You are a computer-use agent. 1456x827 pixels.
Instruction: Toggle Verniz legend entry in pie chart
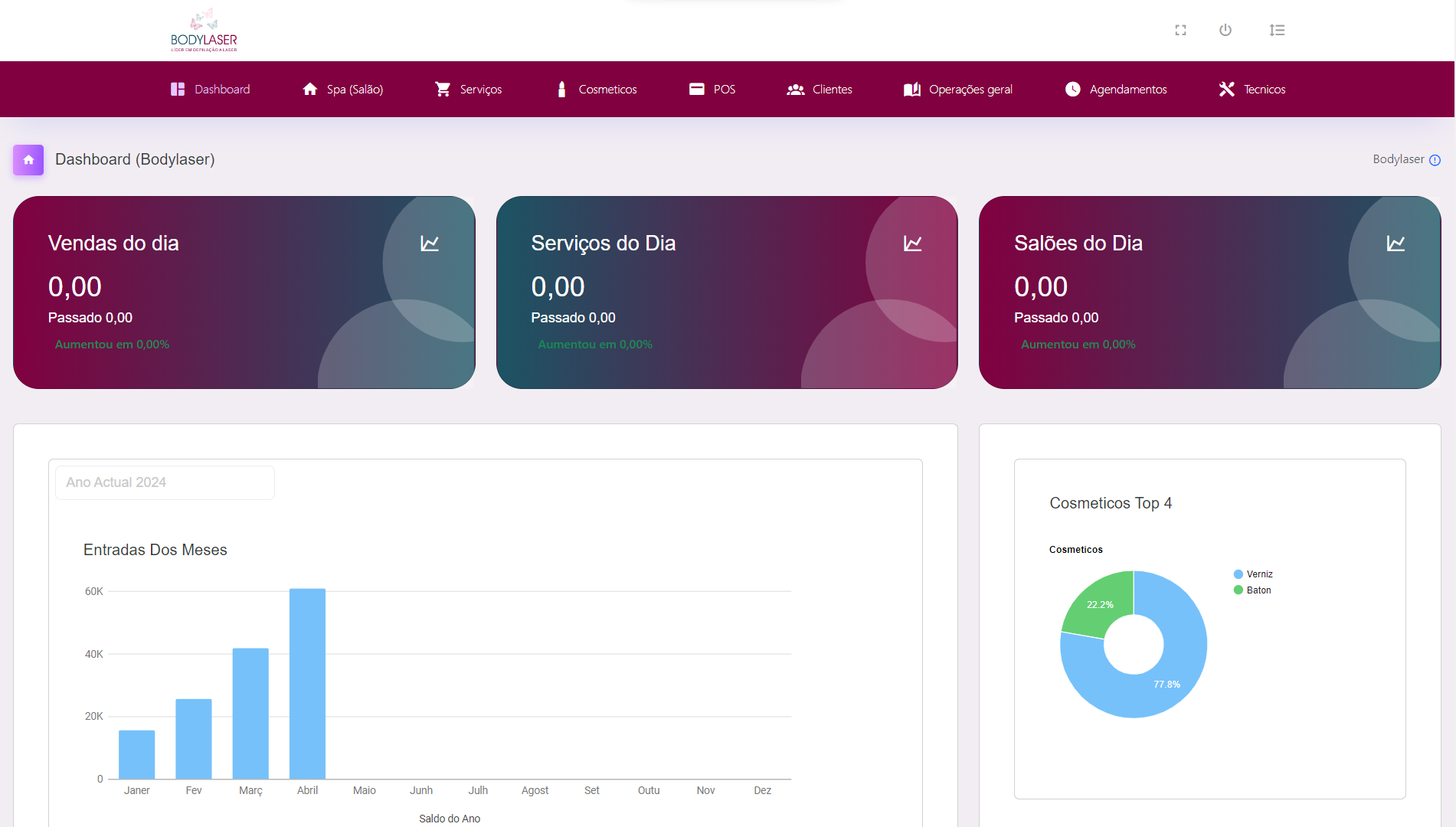pos(1253,574)
